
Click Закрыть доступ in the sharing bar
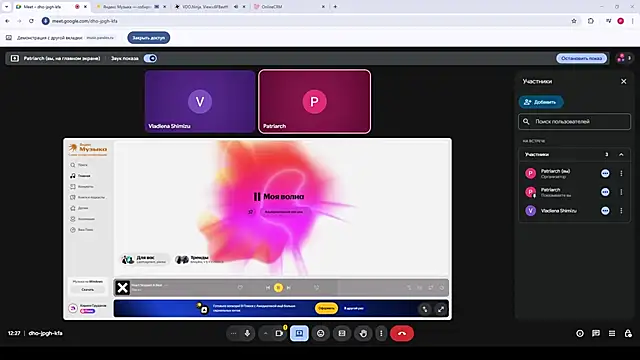[149, 38]
